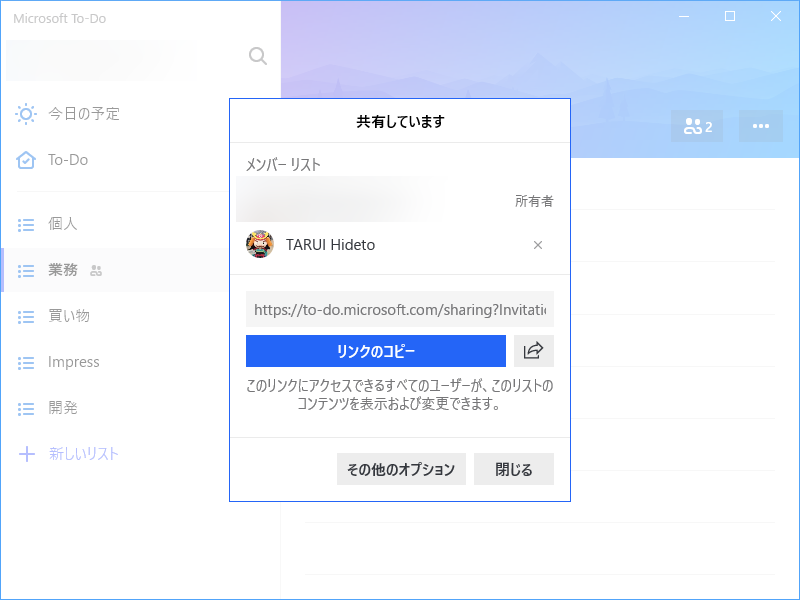Viewport: 800px width, 600px height.
Task: Select the 個人 list icon
Action: click(27, 224)
